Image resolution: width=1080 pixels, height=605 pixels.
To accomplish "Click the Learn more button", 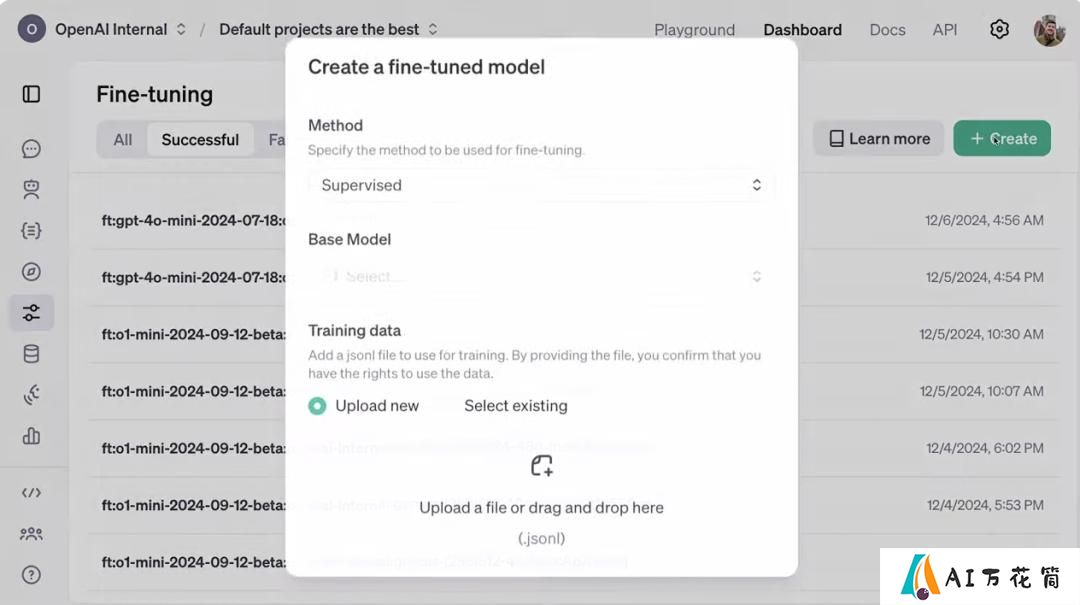I will click(879, 139).
